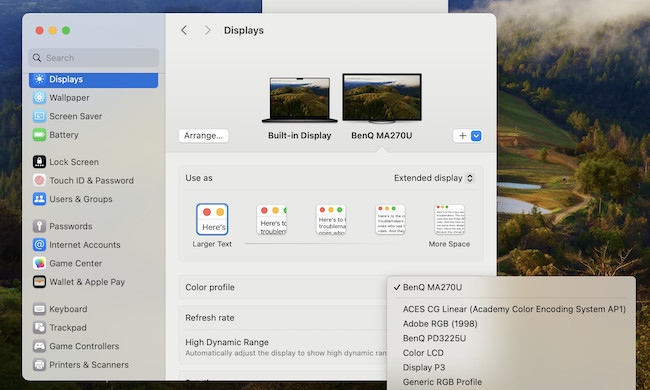Select the Built-in Display thumbnail
Viewport: 650px width, 390px height.
click(299, 100)
